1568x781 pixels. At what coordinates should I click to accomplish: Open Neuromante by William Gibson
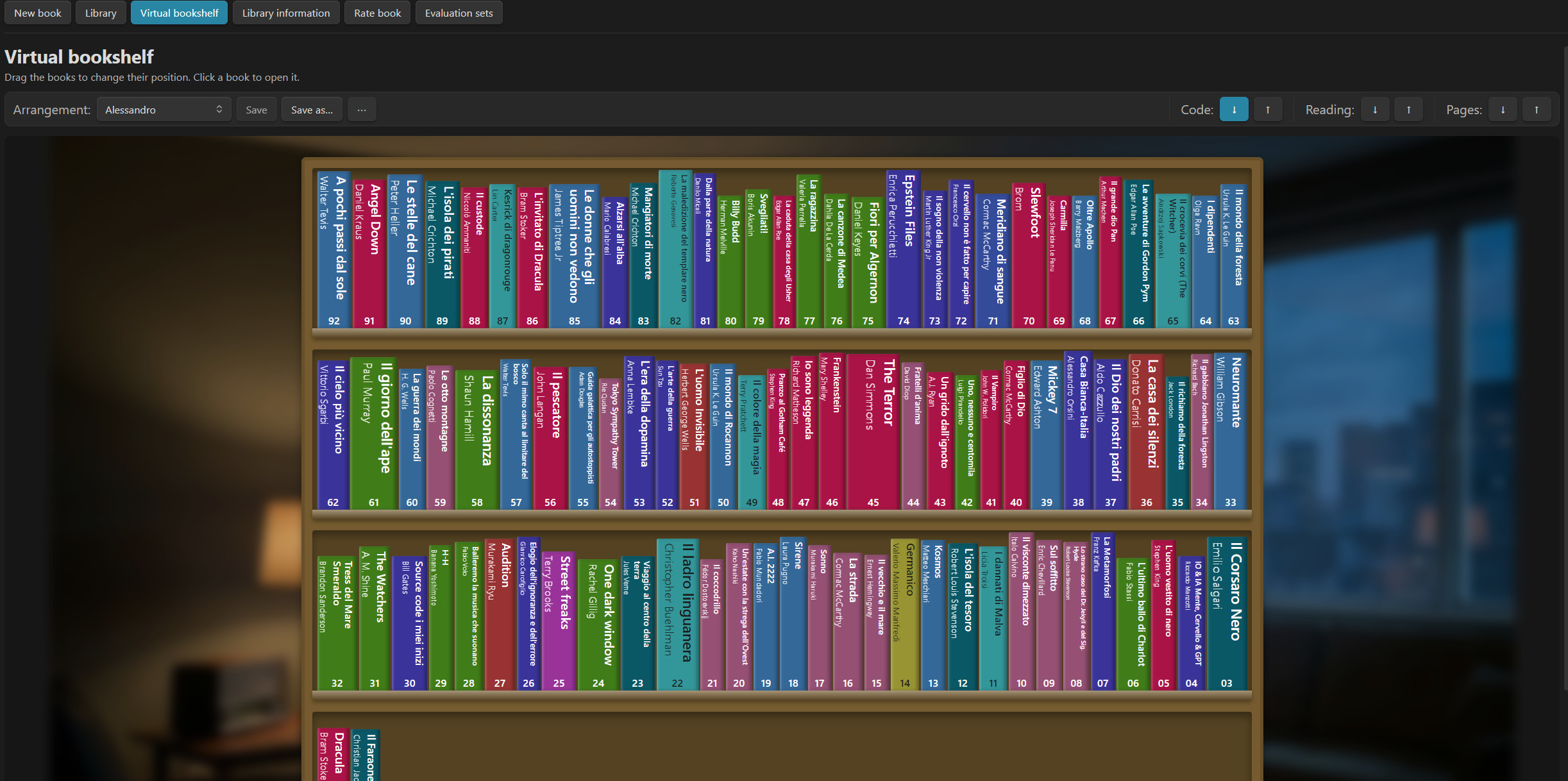[1230, 431]
